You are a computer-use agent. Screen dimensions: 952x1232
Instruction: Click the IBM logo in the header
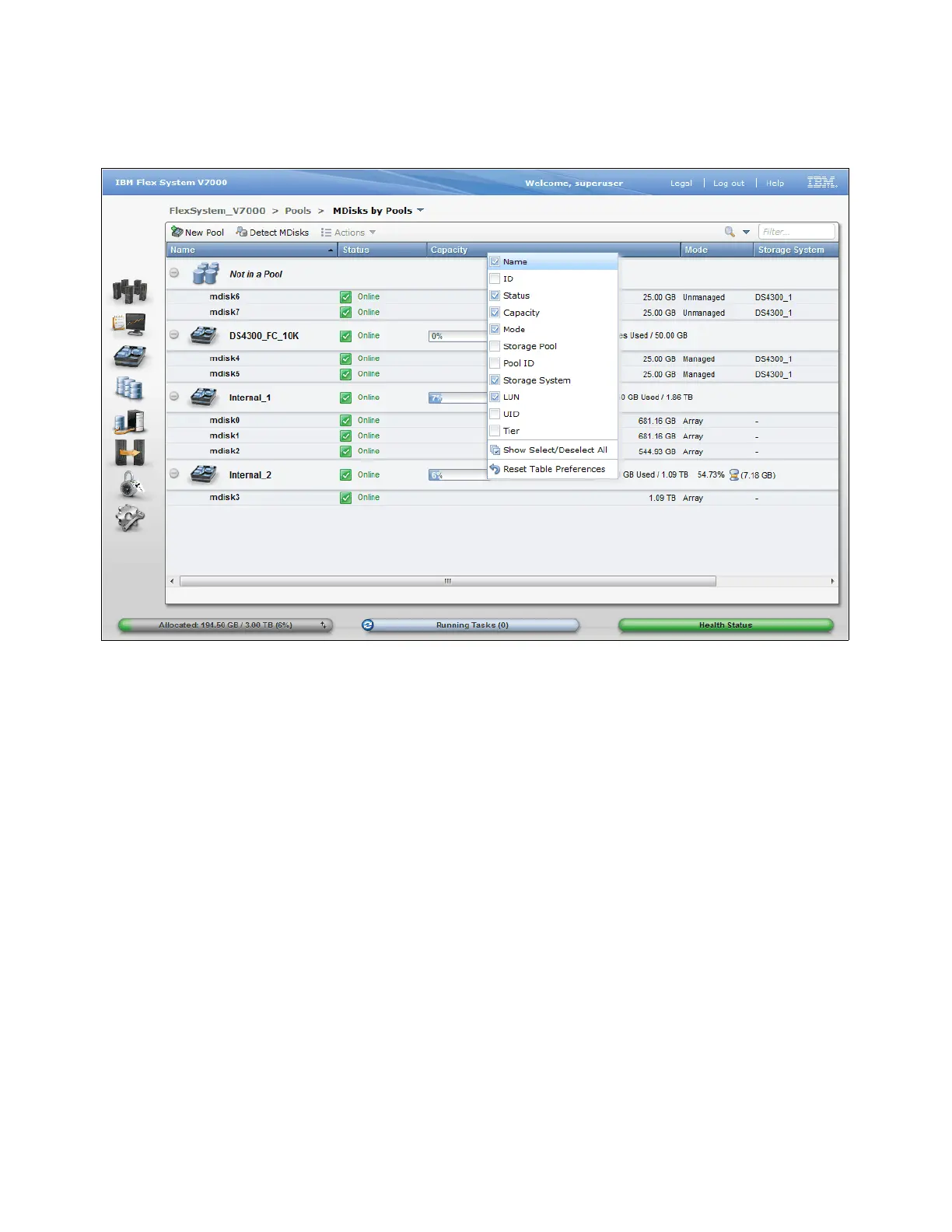[821, 183]
